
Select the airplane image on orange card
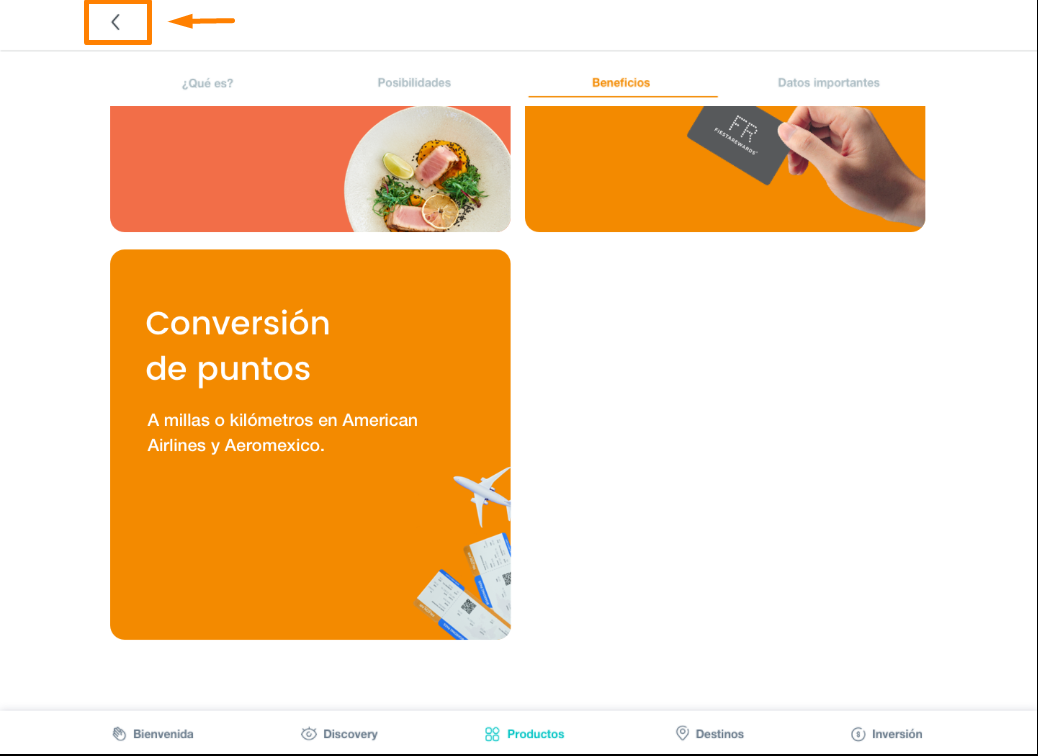[483, 495]
